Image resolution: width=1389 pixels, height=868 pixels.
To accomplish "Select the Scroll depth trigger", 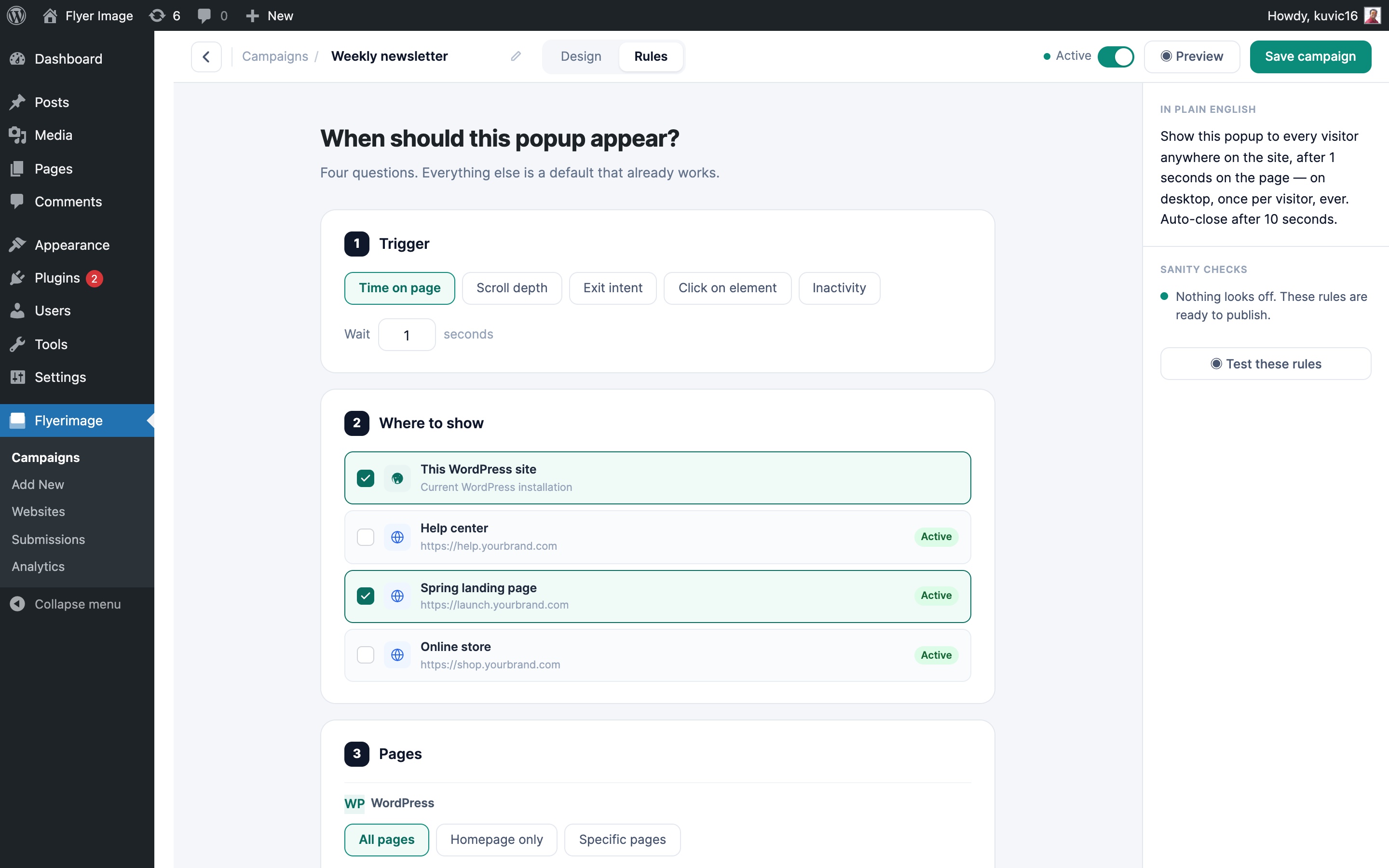I will [x=511, y=288].
